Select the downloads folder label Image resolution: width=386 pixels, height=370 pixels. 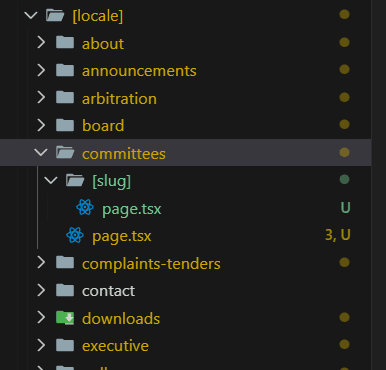coord(121,319)
